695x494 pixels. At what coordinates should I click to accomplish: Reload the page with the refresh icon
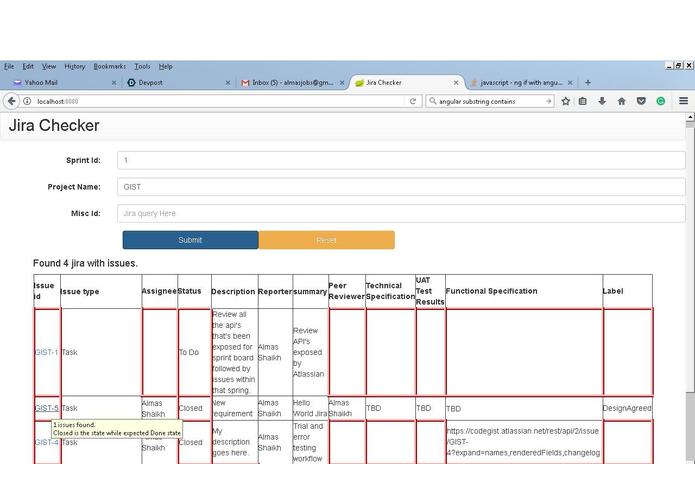pyautogui.click(x=413, y=101)
